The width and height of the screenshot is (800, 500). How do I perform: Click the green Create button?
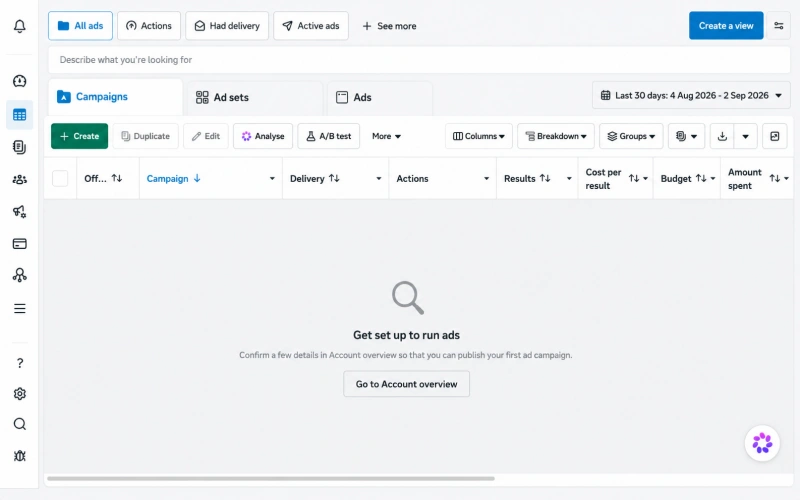point(80,136)
